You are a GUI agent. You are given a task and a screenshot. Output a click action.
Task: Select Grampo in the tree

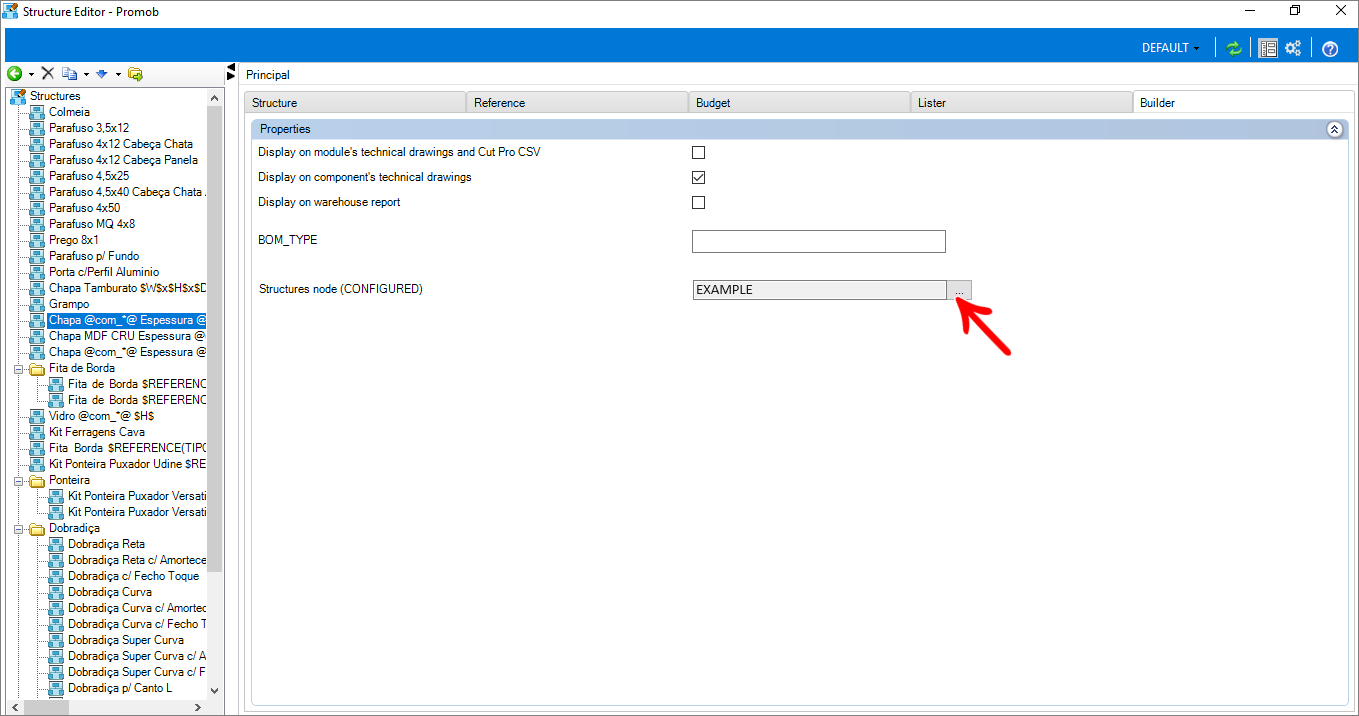pyautogui.click(x=69, y=304)
